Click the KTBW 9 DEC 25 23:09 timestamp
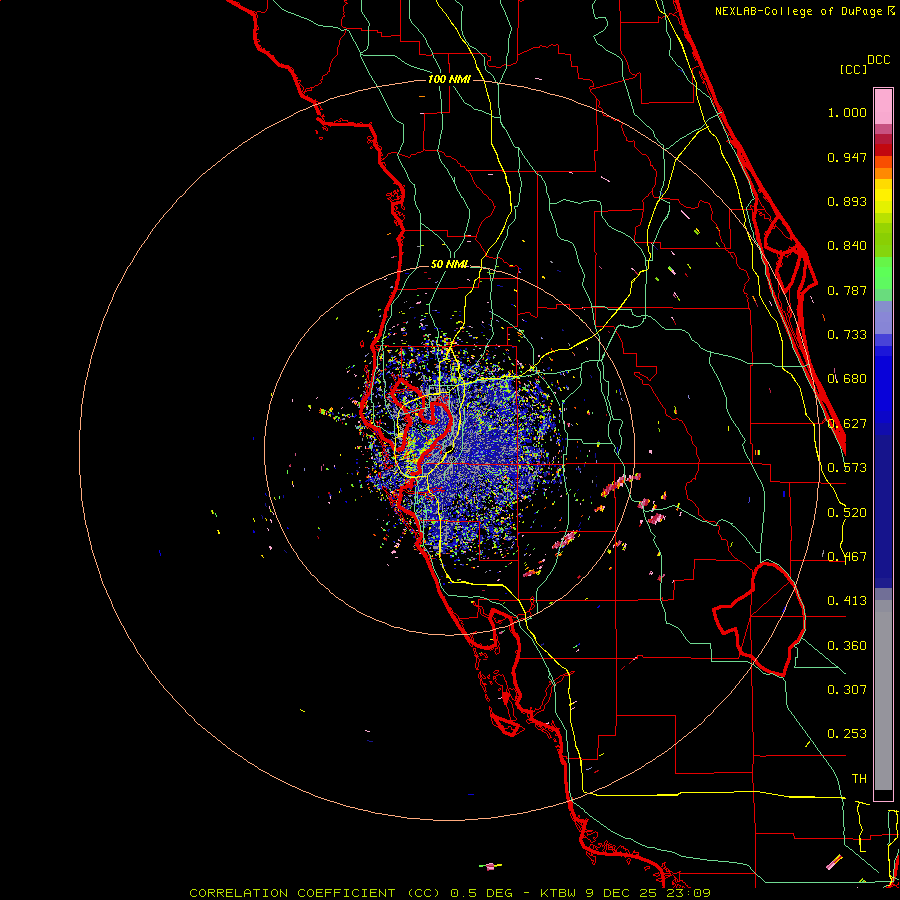This screenshot has width=900, height=900. tap(625, 893)
